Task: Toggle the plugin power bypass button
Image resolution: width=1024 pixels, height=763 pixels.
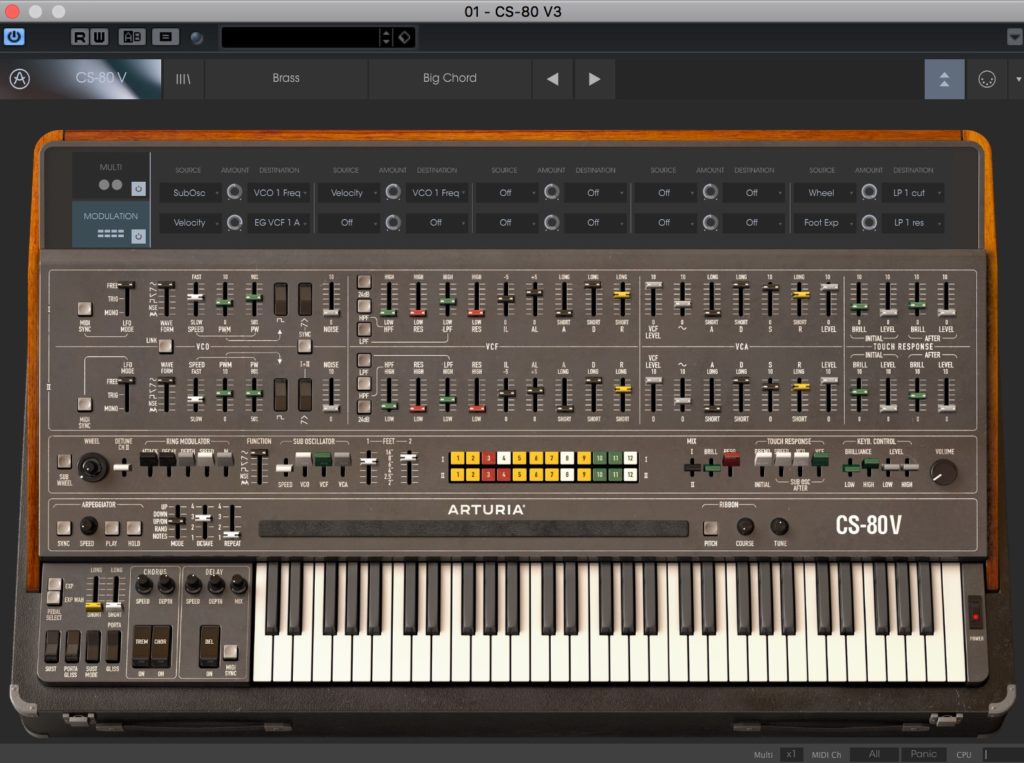Action: point(14,37)
